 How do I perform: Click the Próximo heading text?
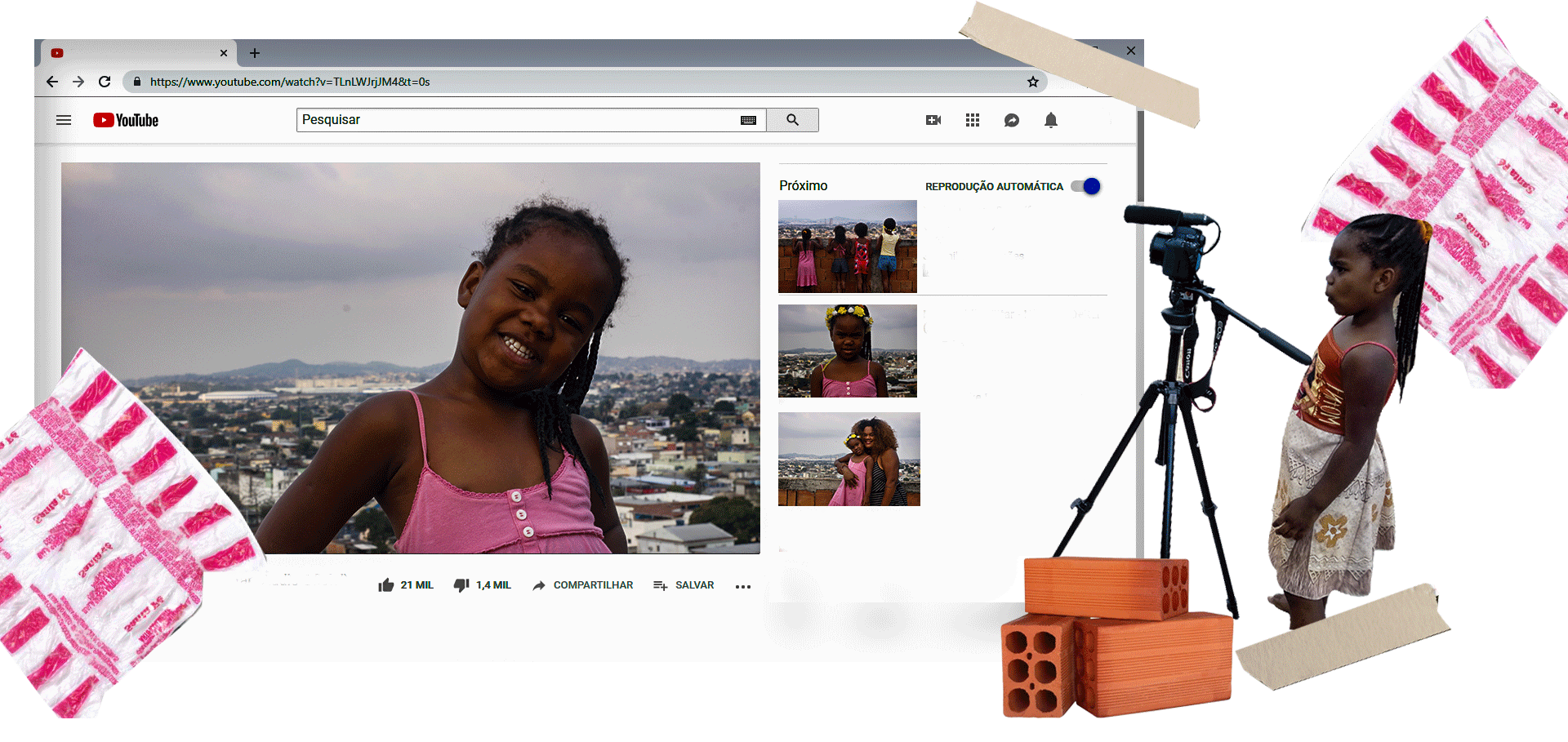803,185
